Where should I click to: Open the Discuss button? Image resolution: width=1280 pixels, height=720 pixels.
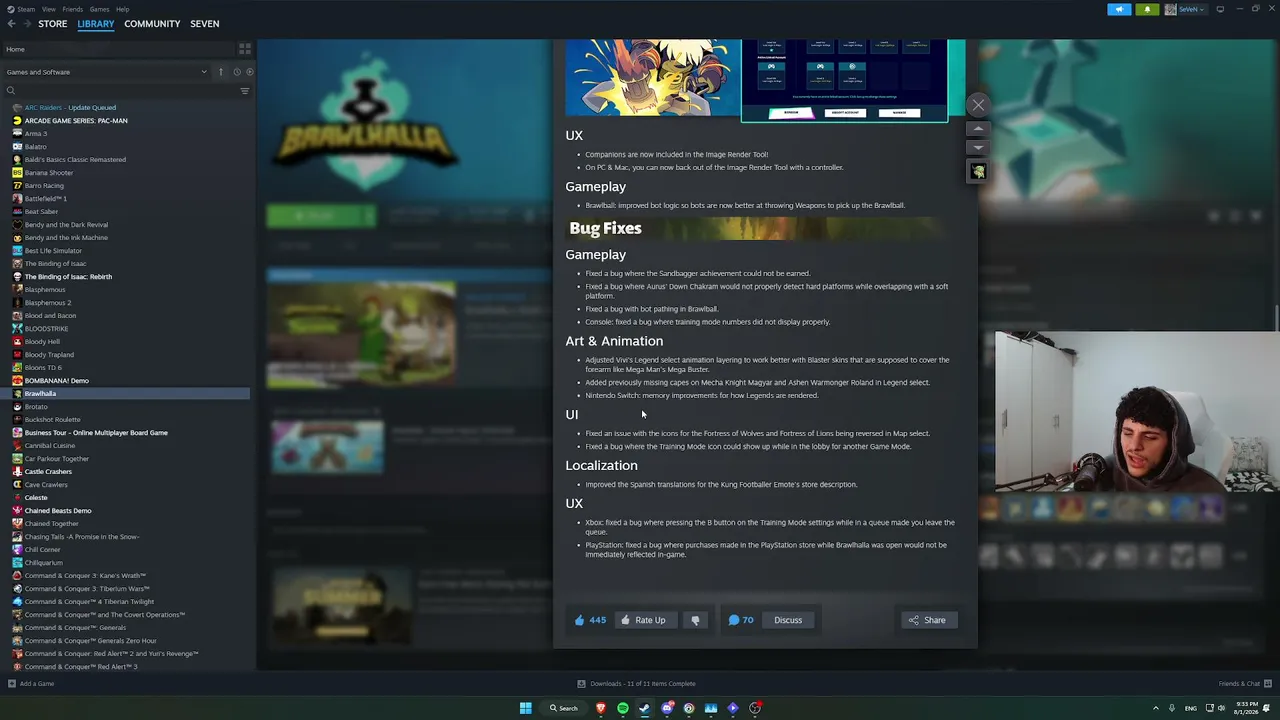coord(788,620)
